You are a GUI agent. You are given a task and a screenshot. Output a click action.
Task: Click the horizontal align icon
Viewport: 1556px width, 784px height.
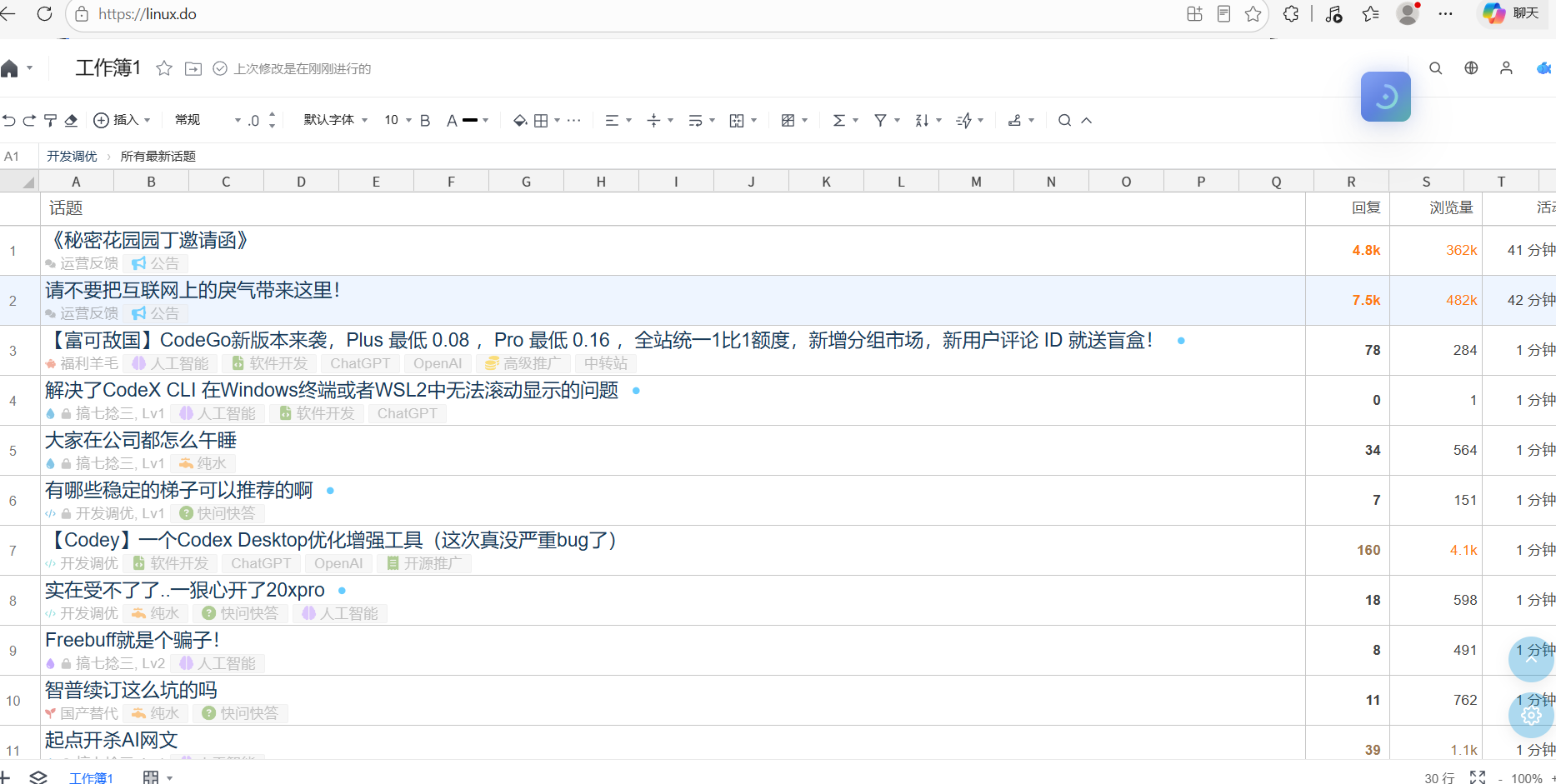(612, 121)
